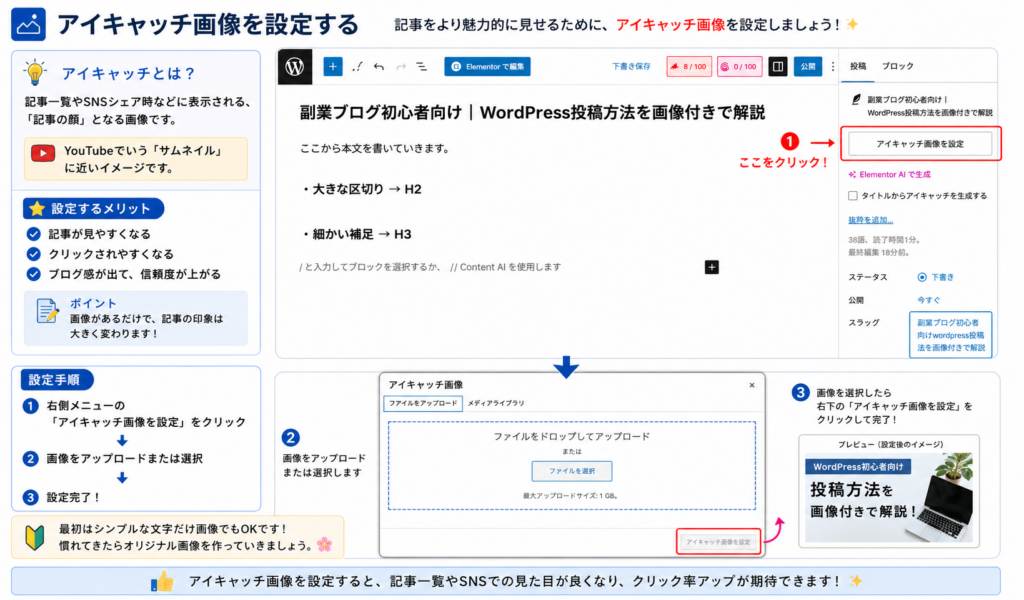1024x600 pixels.
Task: Click the post icon beside sidebar title
Action: 856,100
